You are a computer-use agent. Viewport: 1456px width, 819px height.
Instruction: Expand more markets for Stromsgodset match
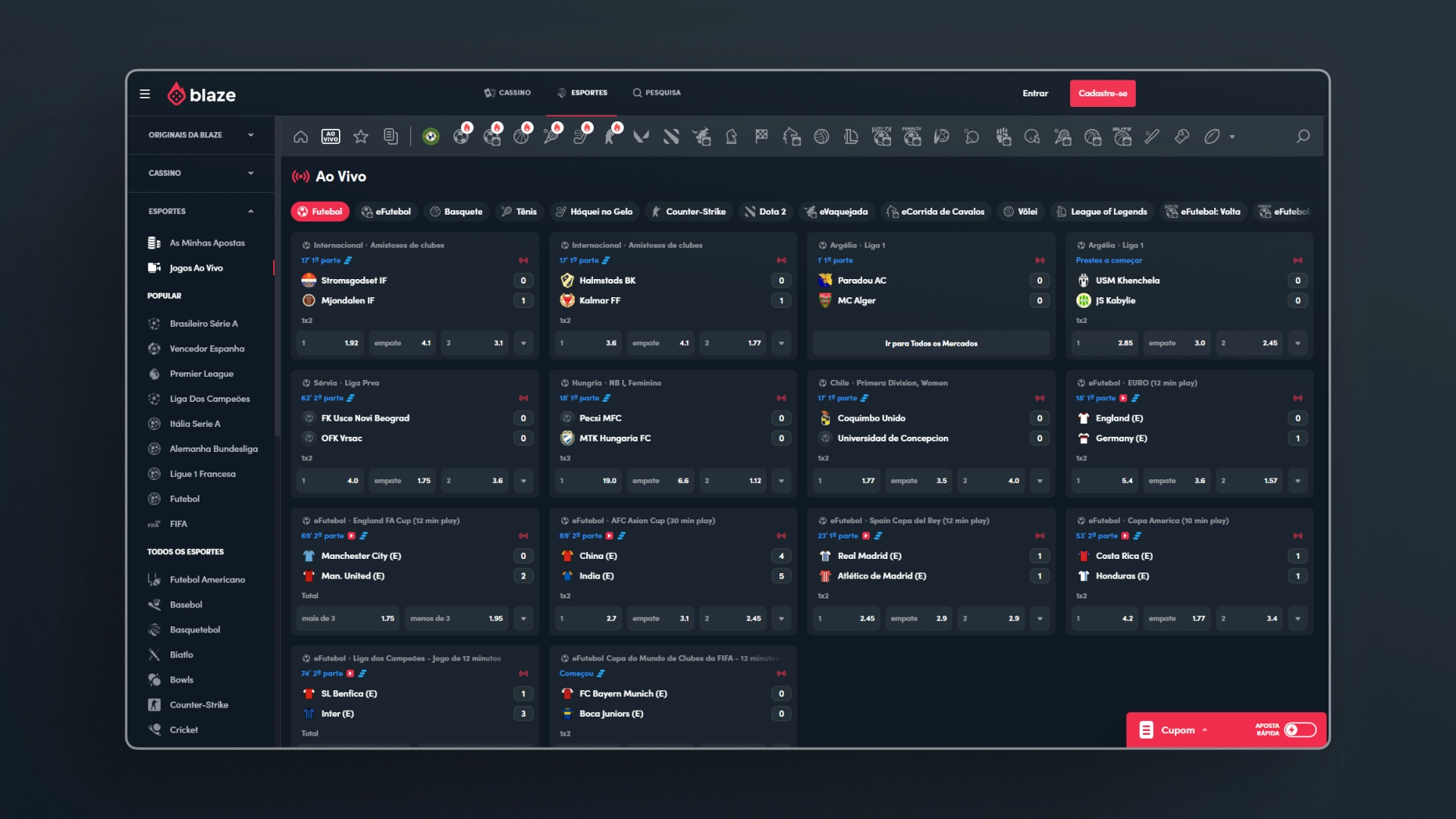click(523, 344)
